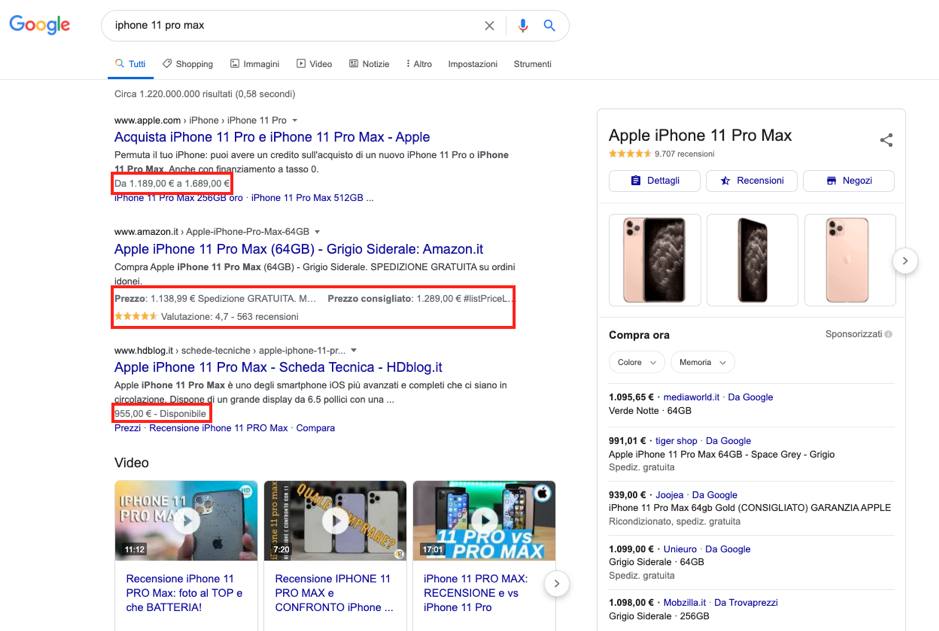Open 9.707 recensioni rating link
The width and height of the screenshot is (939, 631).
[x=684, y=154]
